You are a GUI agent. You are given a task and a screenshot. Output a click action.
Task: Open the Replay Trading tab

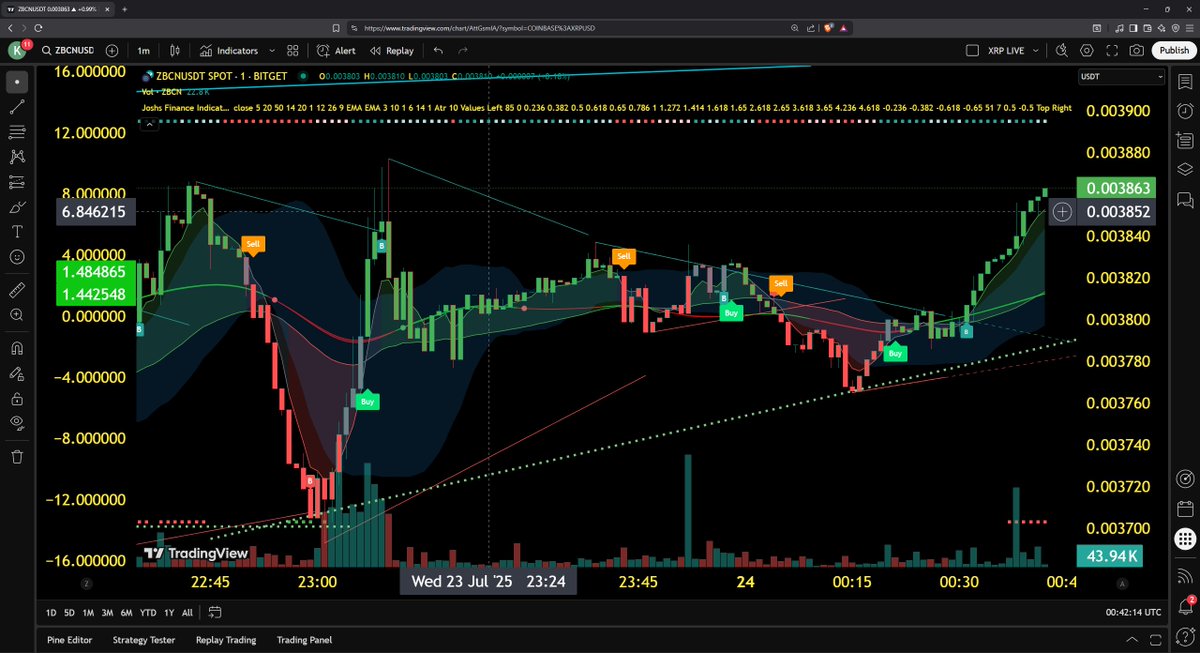226,640
